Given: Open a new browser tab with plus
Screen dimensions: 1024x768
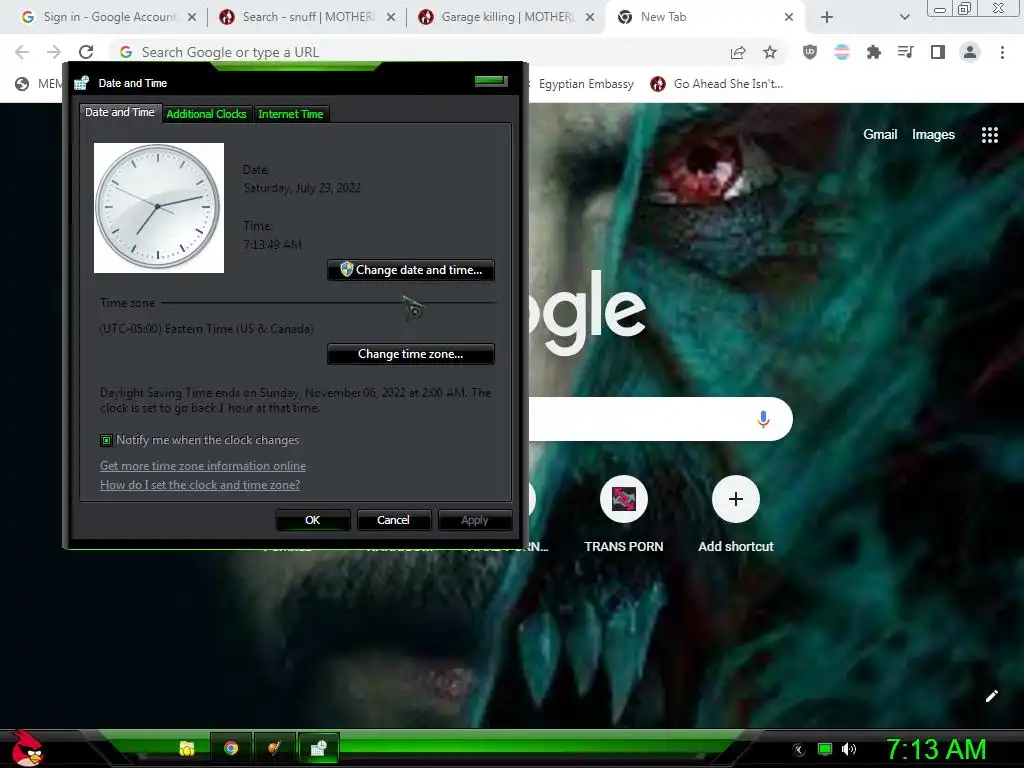Looking at the screenshot, I should click(x=827, y=17).
